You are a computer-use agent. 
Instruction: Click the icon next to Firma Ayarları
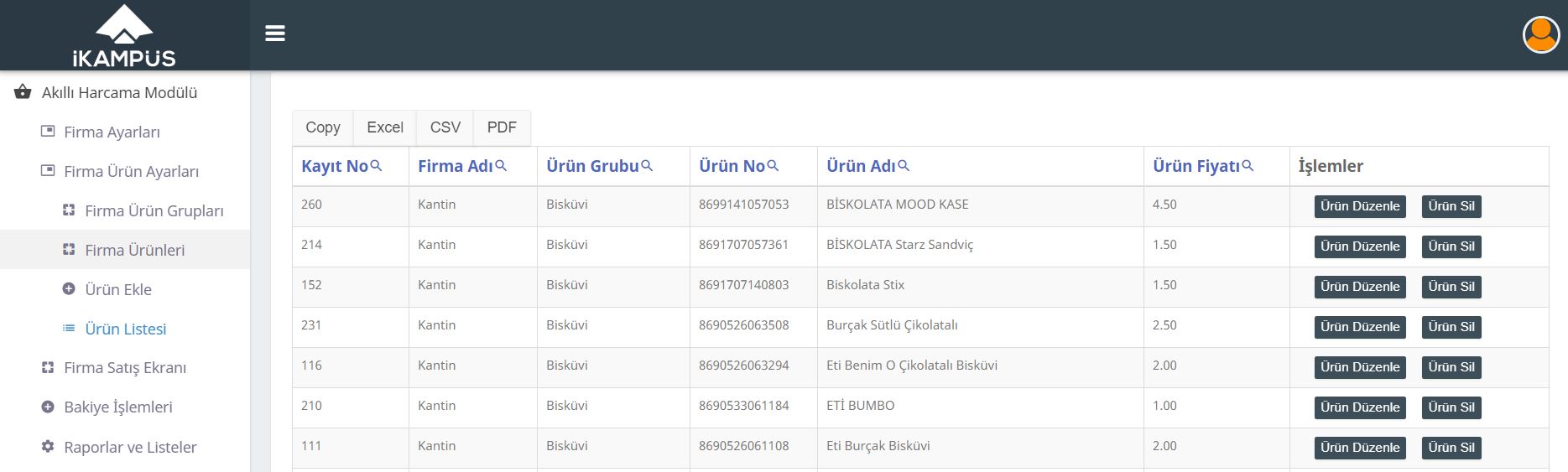pos(48,132)
